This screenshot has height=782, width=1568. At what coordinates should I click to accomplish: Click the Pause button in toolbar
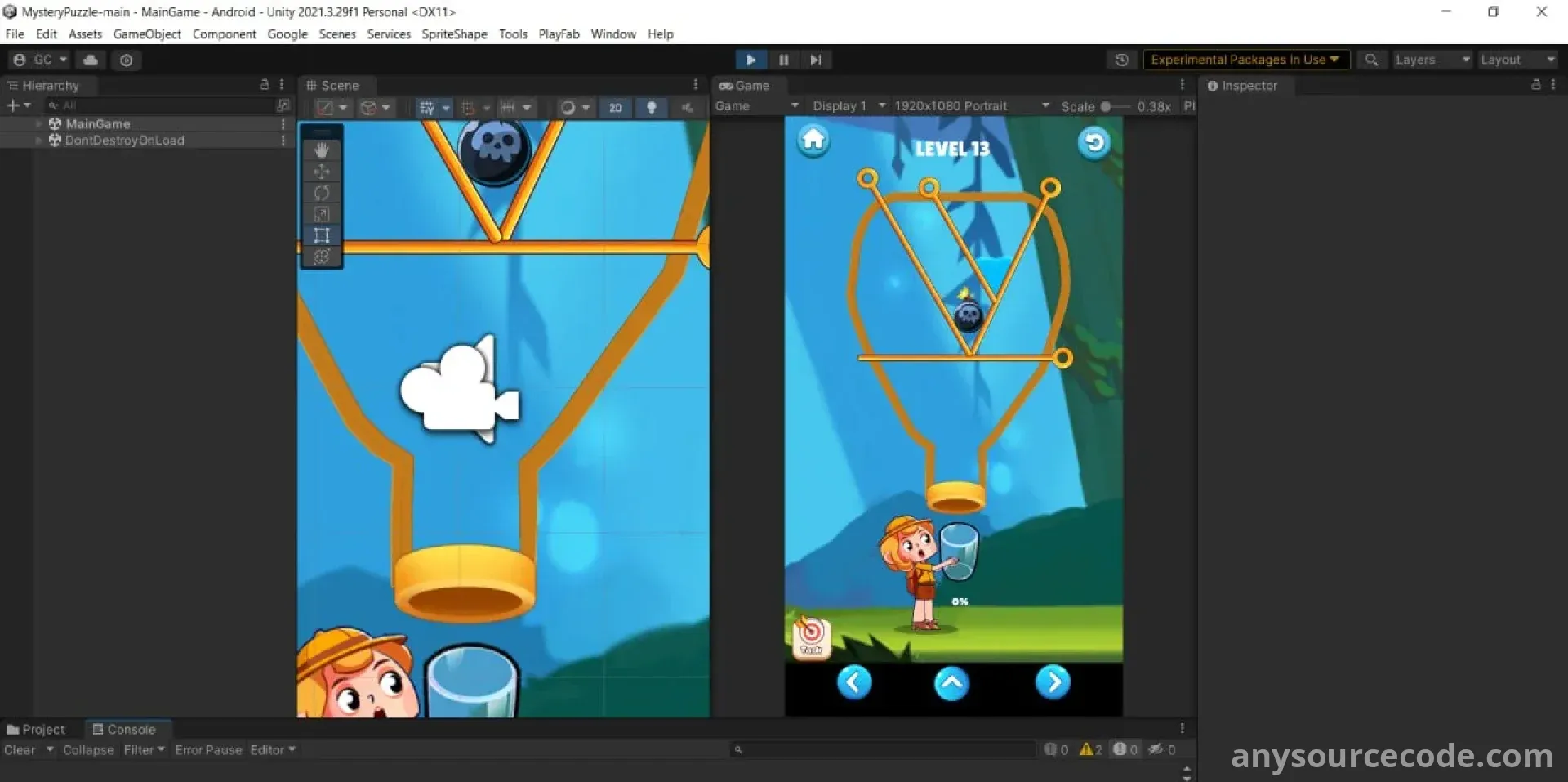783,60
